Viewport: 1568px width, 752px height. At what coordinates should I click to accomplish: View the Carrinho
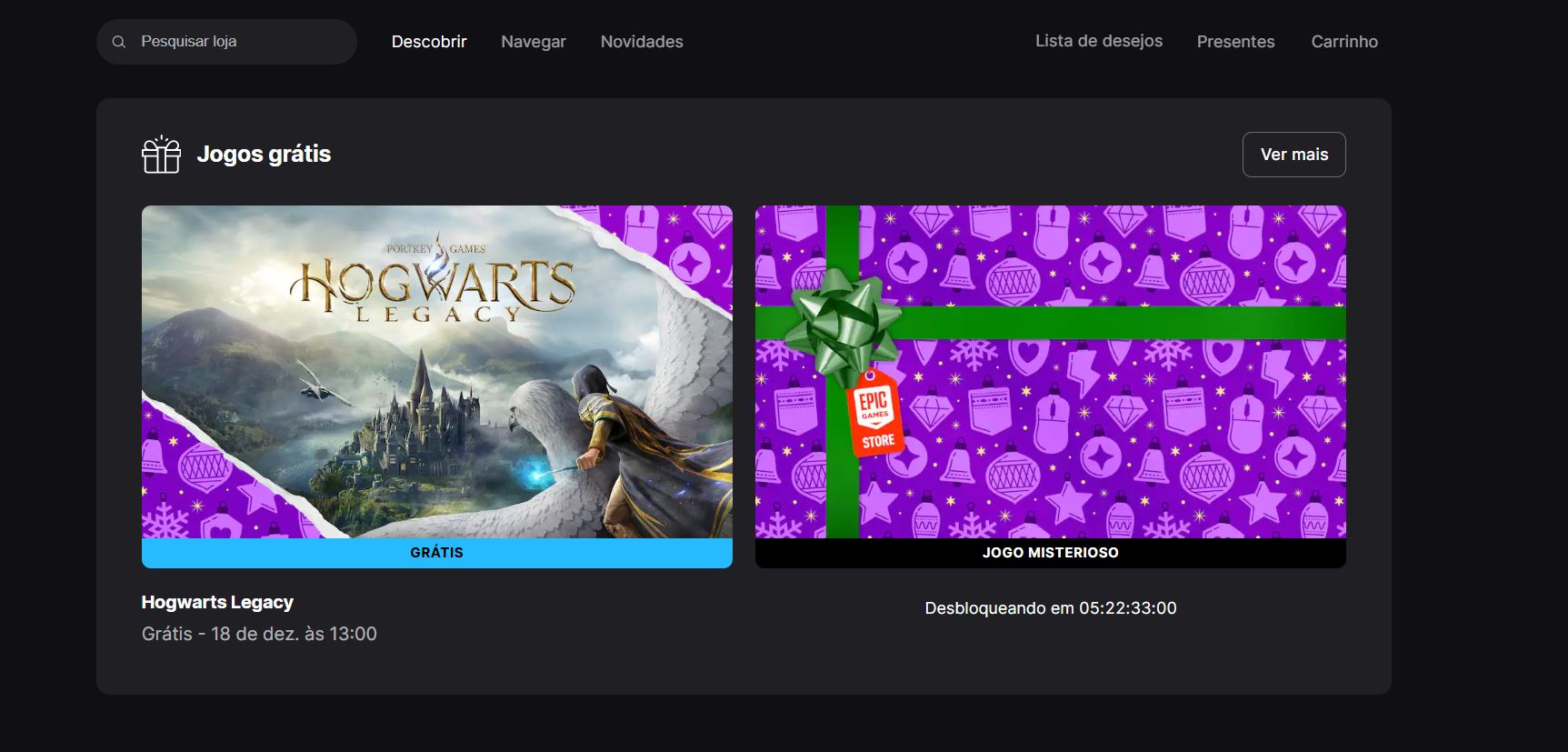pyautogui.click(x=1343, y=42)
